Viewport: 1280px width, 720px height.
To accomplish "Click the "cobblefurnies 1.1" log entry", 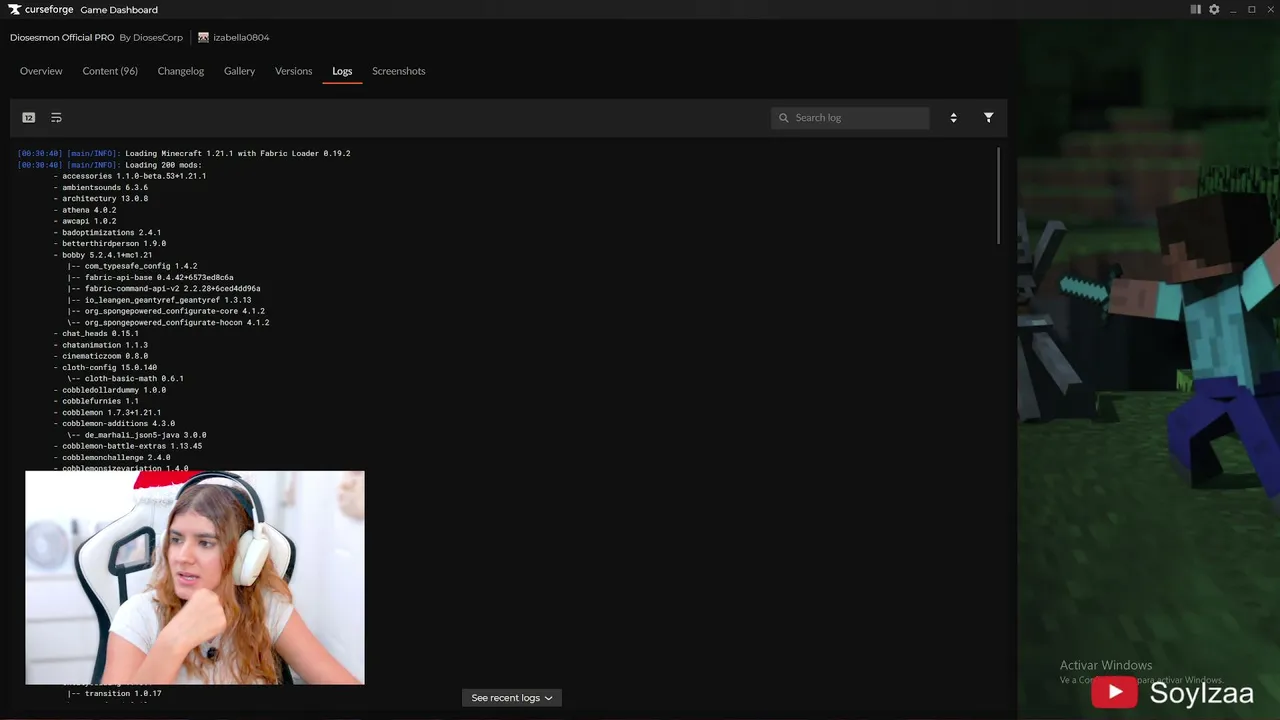I will 100,401.
